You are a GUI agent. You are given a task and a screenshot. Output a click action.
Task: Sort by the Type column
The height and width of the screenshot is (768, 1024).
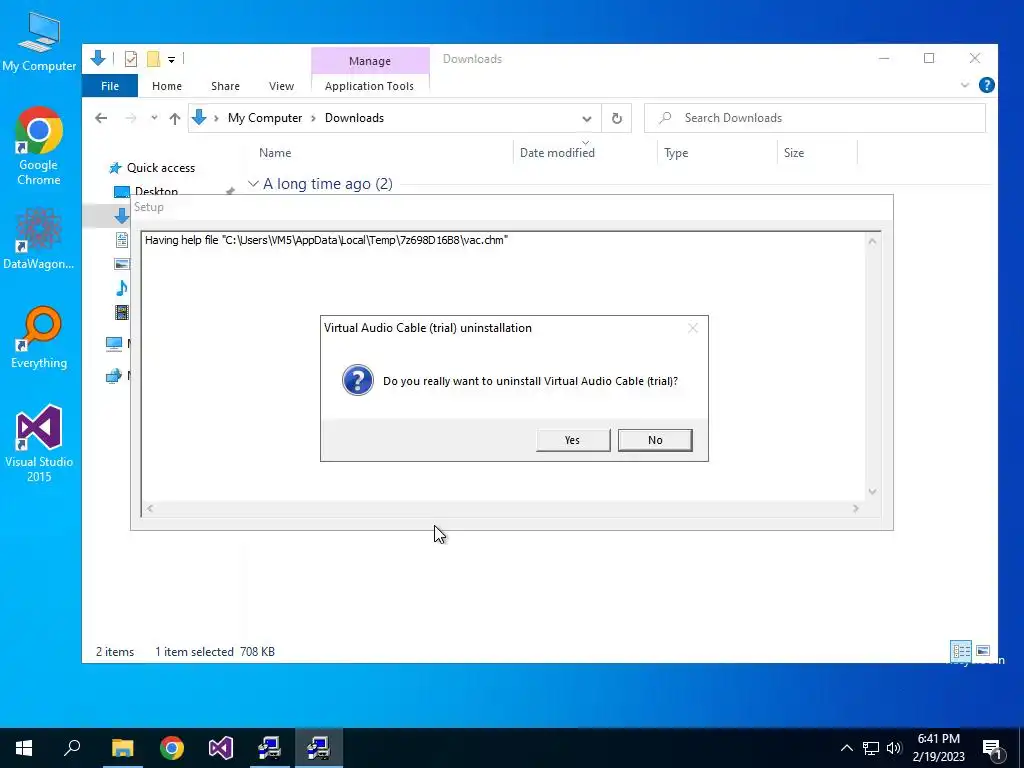676,153
